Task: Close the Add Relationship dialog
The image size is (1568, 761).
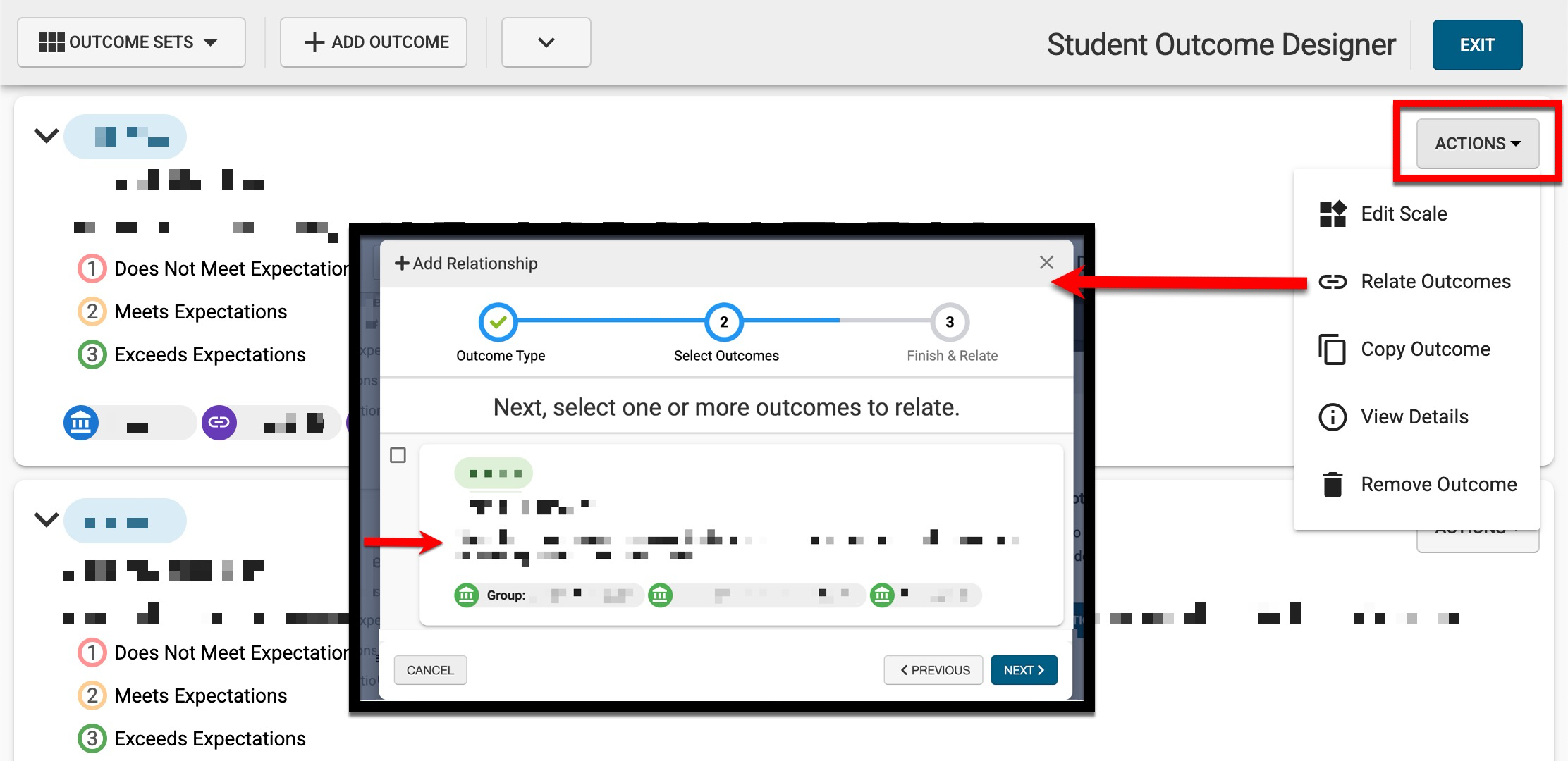Action: tap(1046, 263)
